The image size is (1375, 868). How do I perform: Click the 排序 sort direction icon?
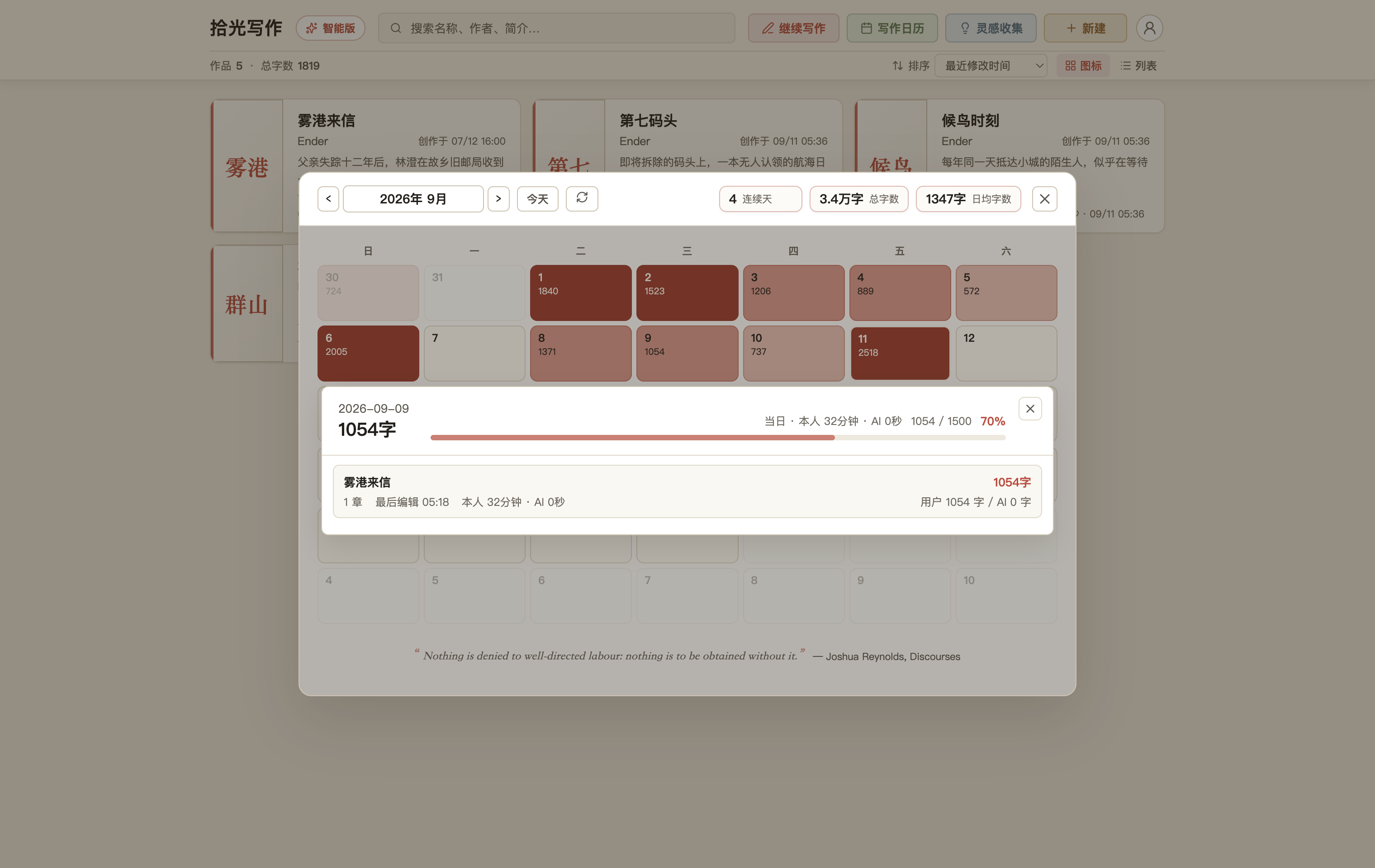tap(898, 66)
